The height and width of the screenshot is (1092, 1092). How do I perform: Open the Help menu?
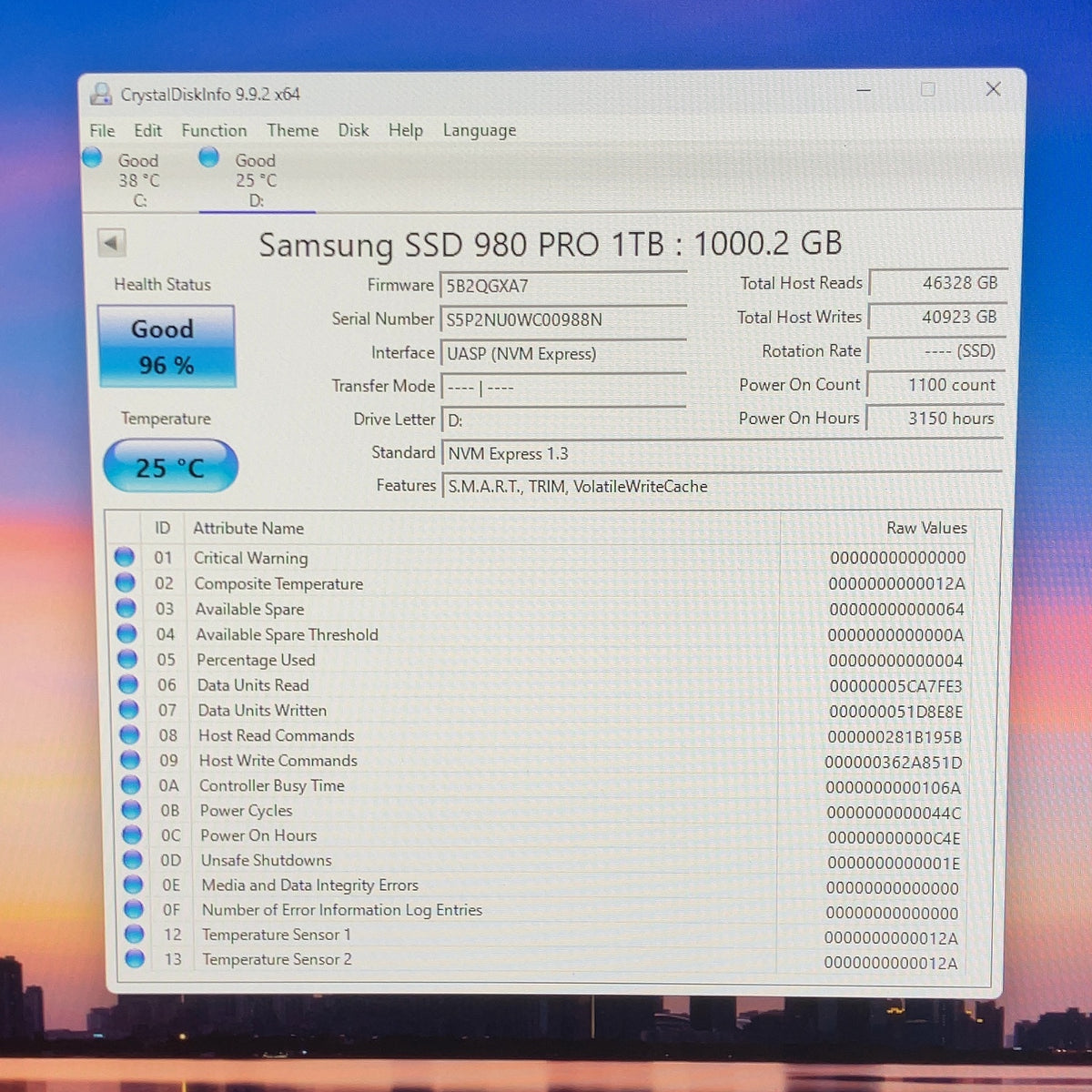pyautogui.click(x=406, y=130)
